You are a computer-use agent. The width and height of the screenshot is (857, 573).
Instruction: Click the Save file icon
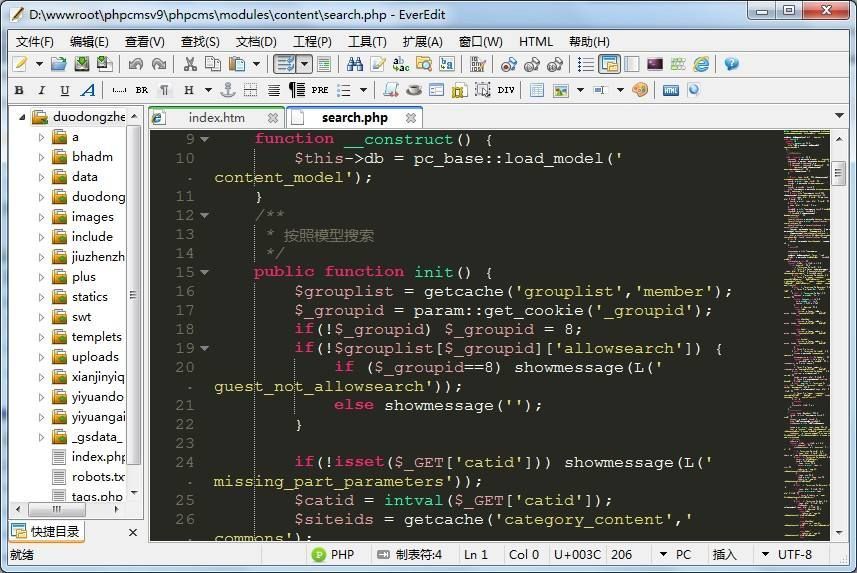[81, 65]
